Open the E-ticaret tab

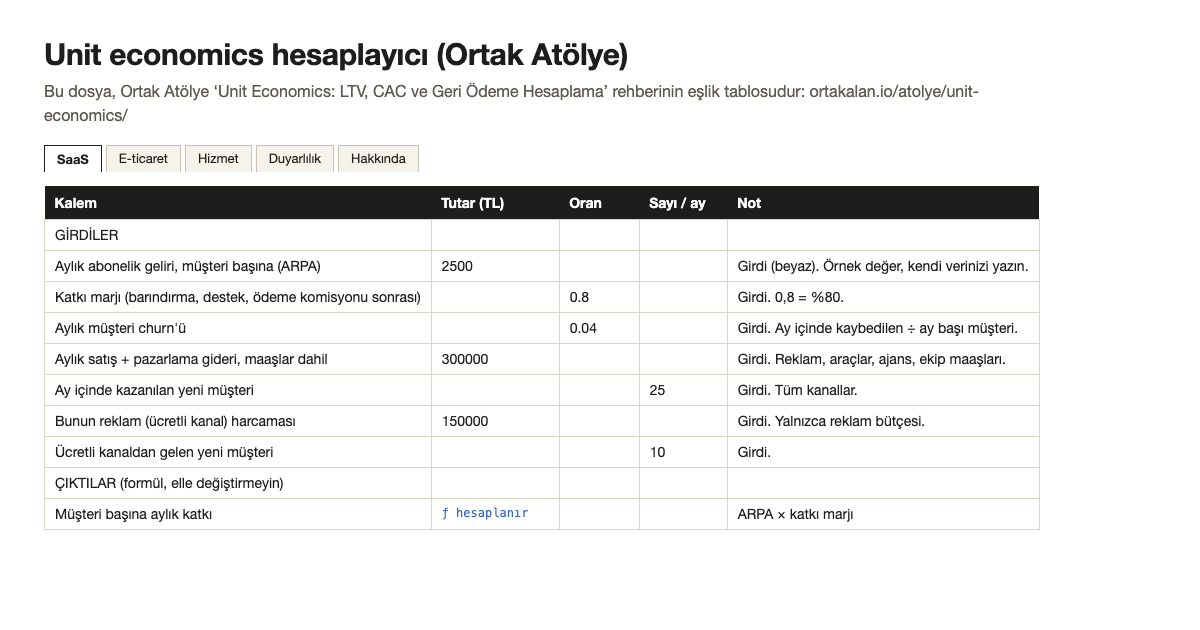(143, 159)
